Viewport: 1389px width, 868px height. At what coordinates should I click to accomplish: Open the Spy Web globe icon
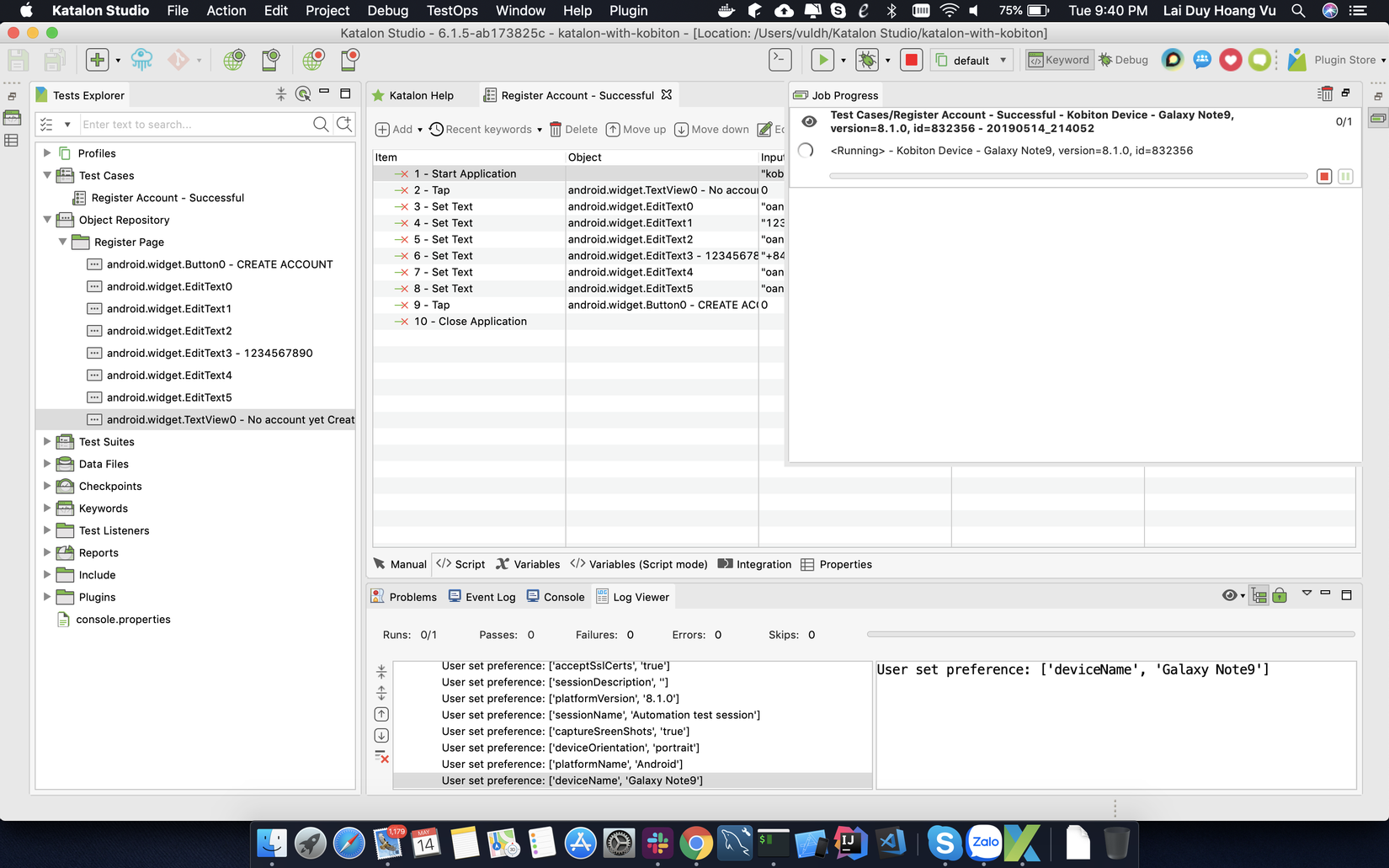[233, 60]
